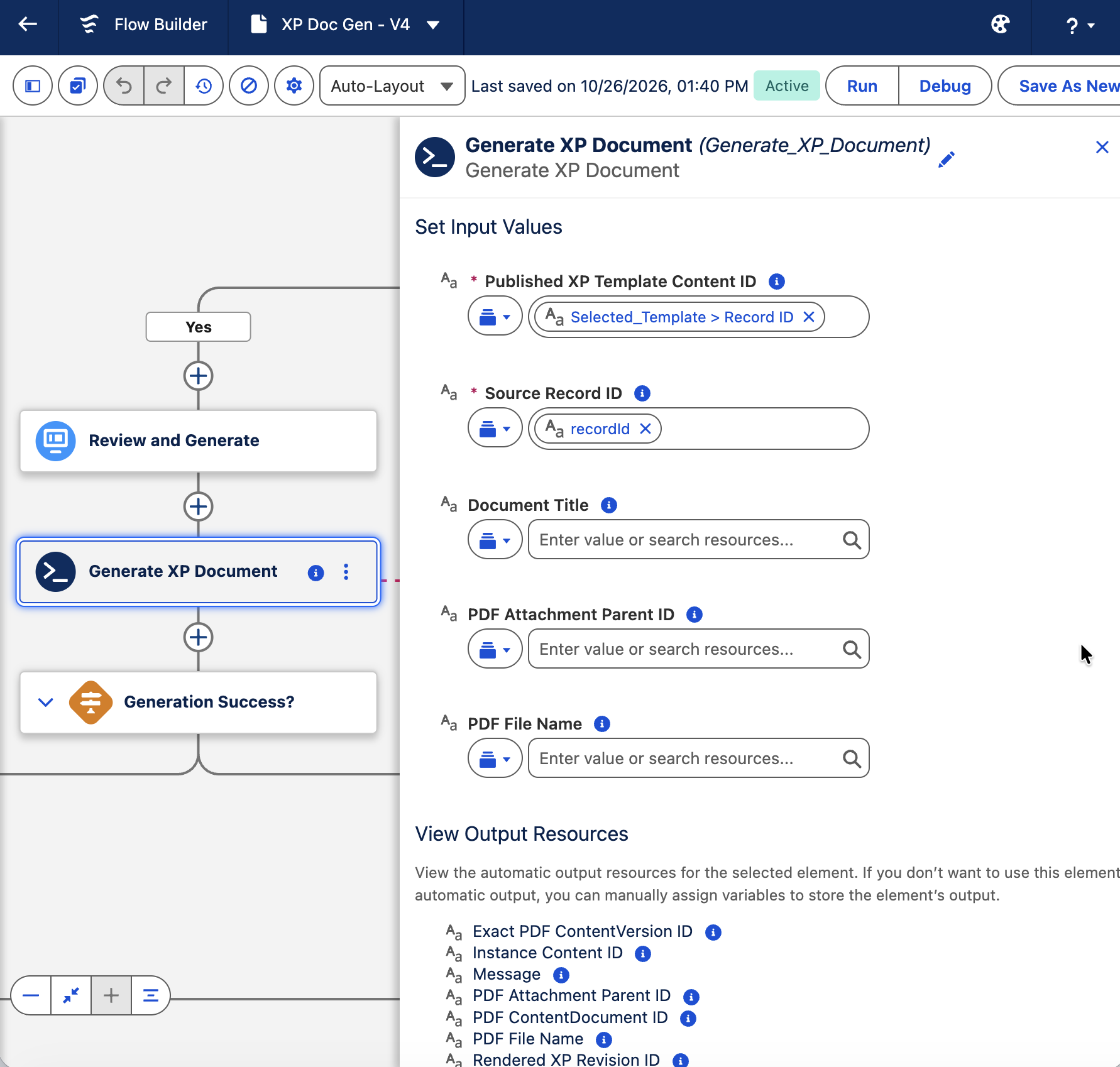This screenshot has width=1120, height=1067.
Task: Click the PDF File Name input field
Action: pos(699,758)
